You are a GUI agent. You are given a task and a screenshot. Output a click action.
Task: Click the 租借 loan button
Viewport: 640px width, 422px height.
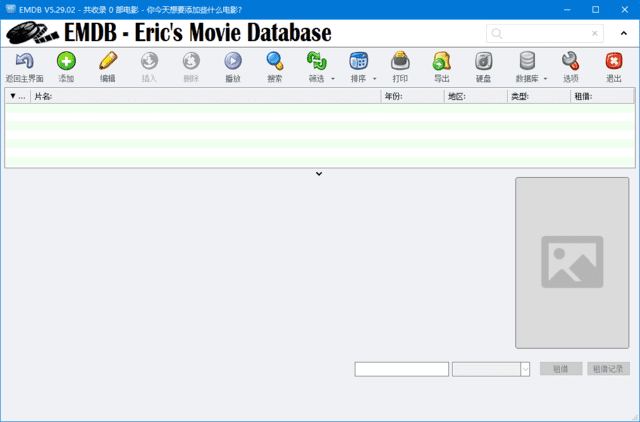coord(561,369)
